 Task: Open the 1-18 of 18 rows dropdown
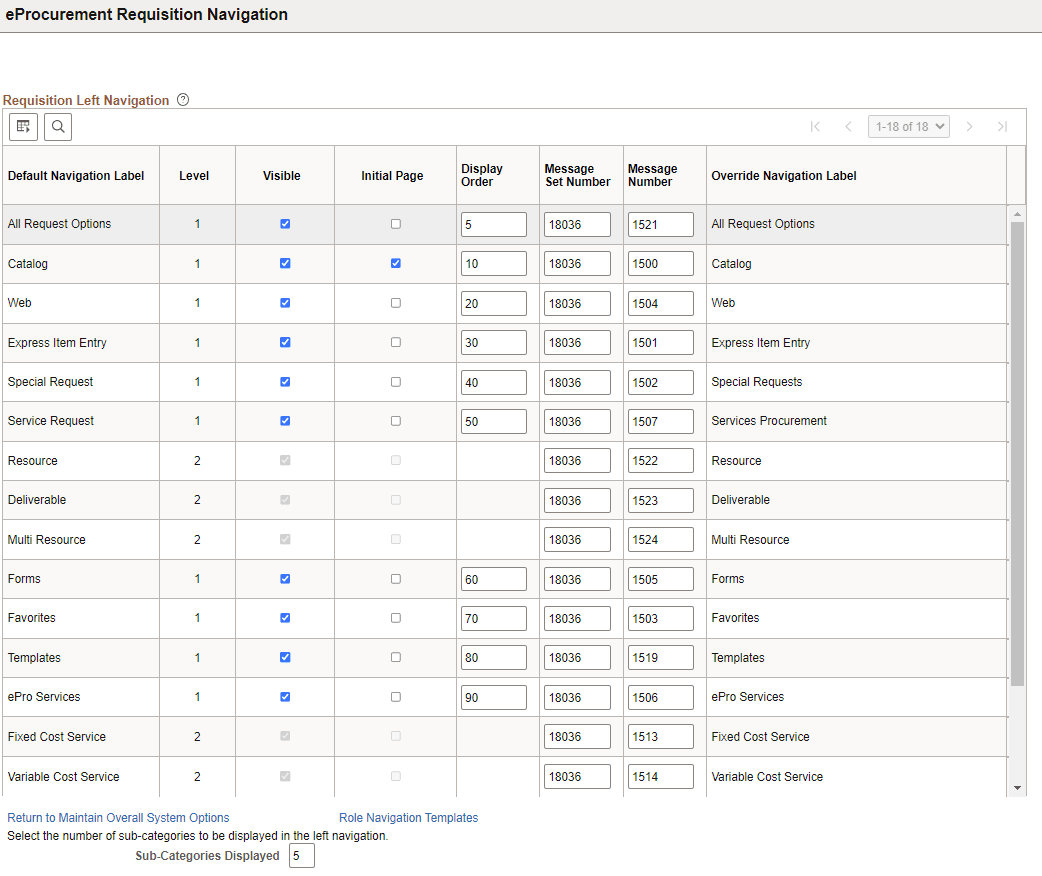(908, 126)
